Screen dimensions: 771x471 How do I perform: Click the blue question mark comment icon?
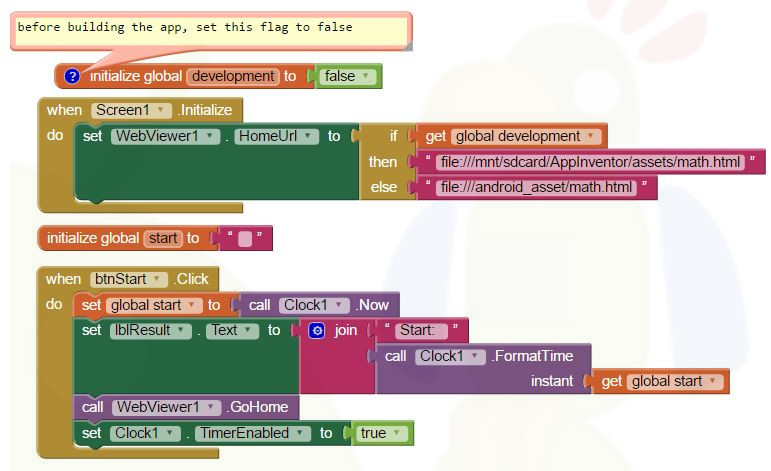[x=72, y=76]
